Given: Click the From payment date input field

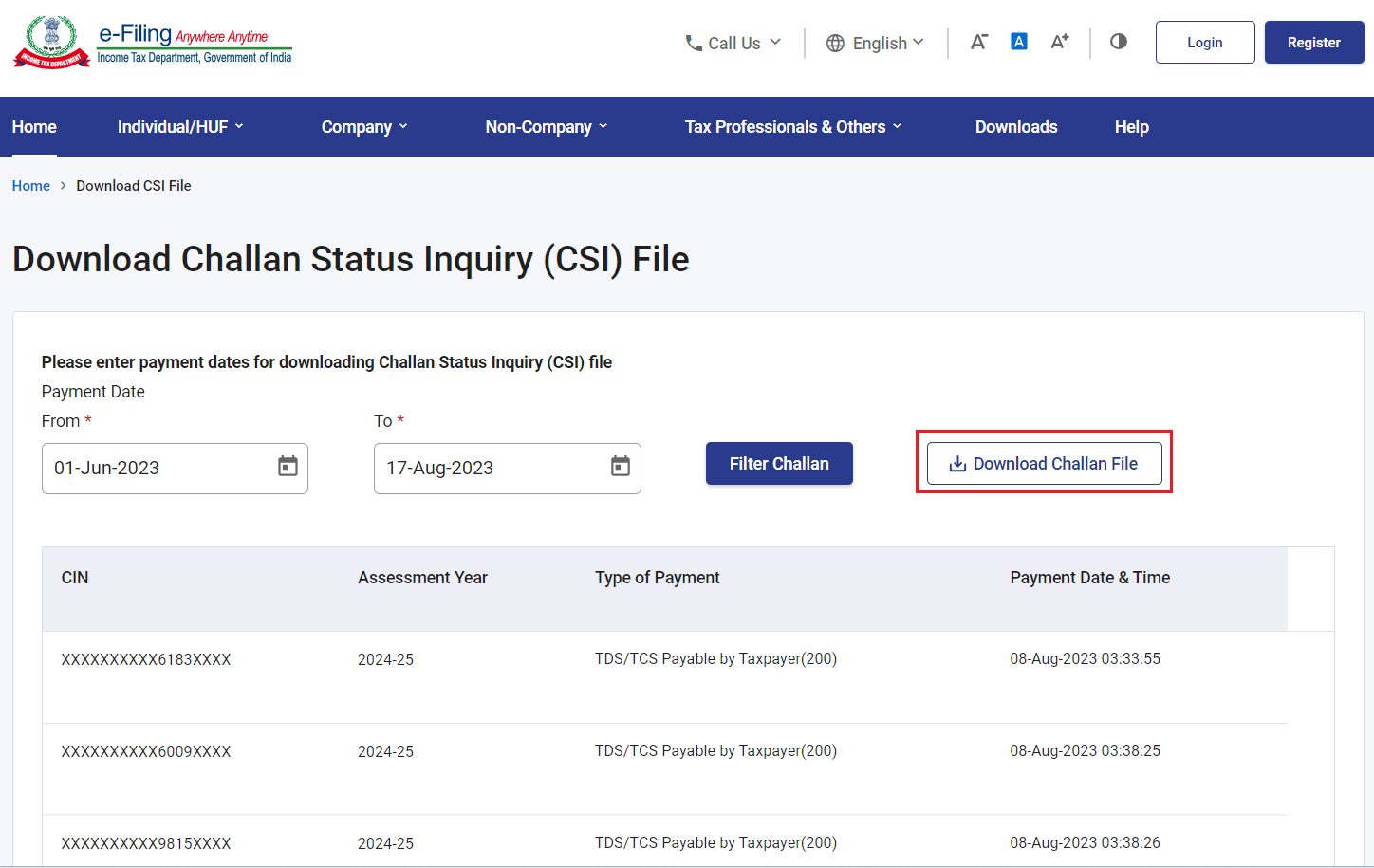Looking at the screenshot, I should click(x=157, y=469).
